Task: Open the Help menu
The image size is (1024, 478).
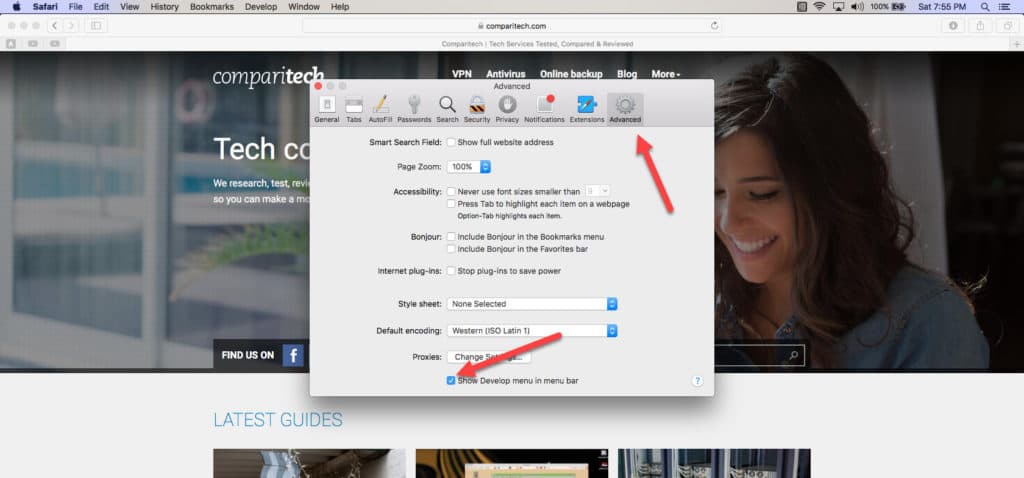Action: pyautogui.click(x=340, y=7)
